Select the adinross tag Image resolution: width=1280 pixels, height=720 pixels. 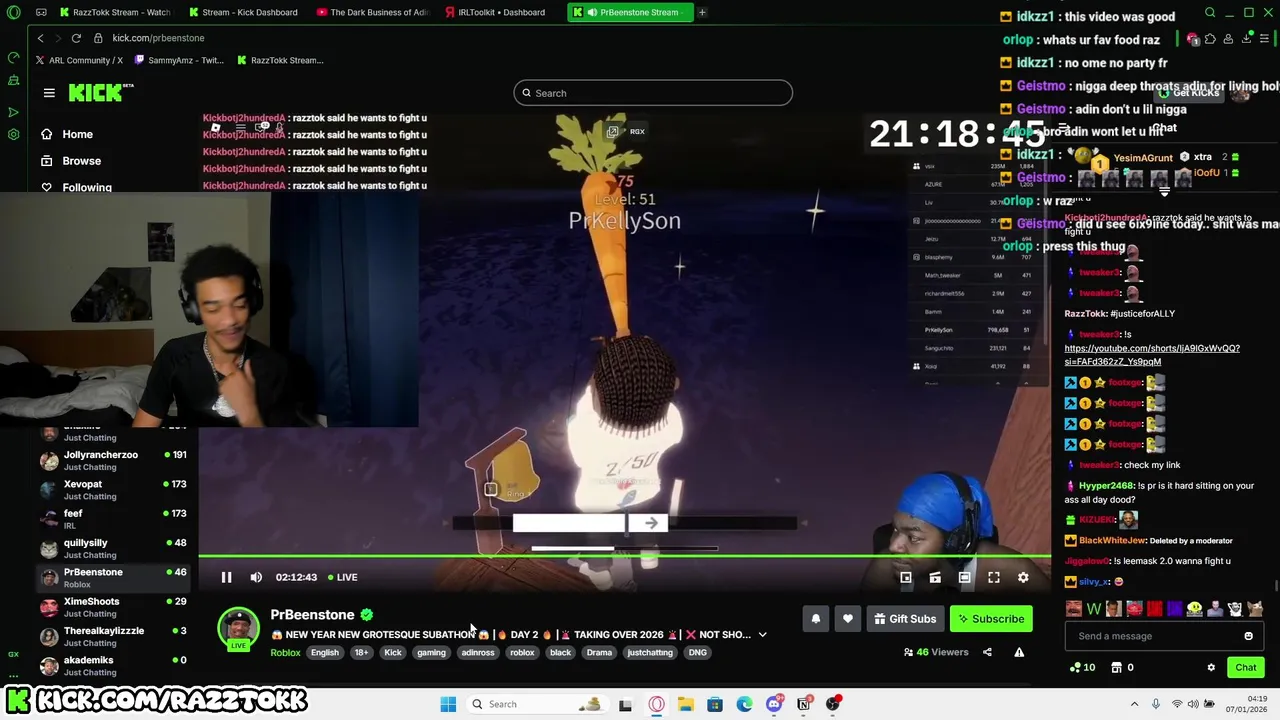pyautogui.click(x=478, y=652)
